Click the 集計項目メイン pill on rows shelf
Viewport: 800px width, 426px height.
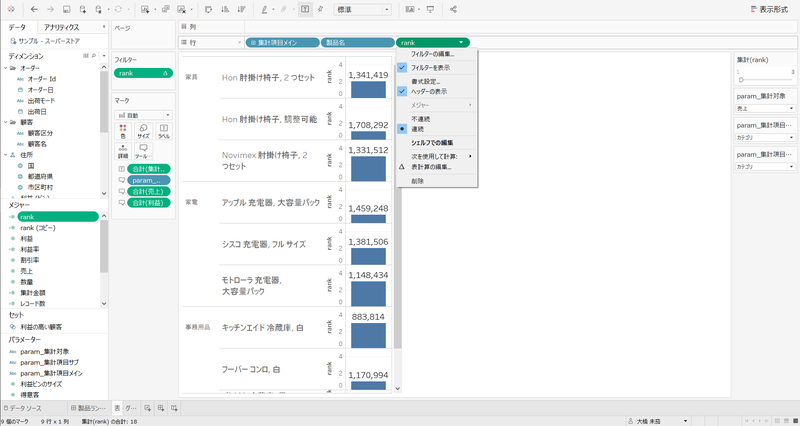(x=282, y=43)
